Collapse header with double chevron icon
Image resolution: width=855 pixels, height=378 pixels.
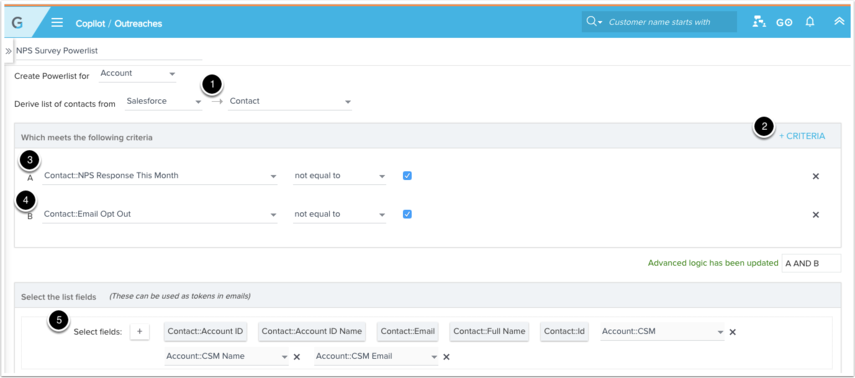coord(839,22)
